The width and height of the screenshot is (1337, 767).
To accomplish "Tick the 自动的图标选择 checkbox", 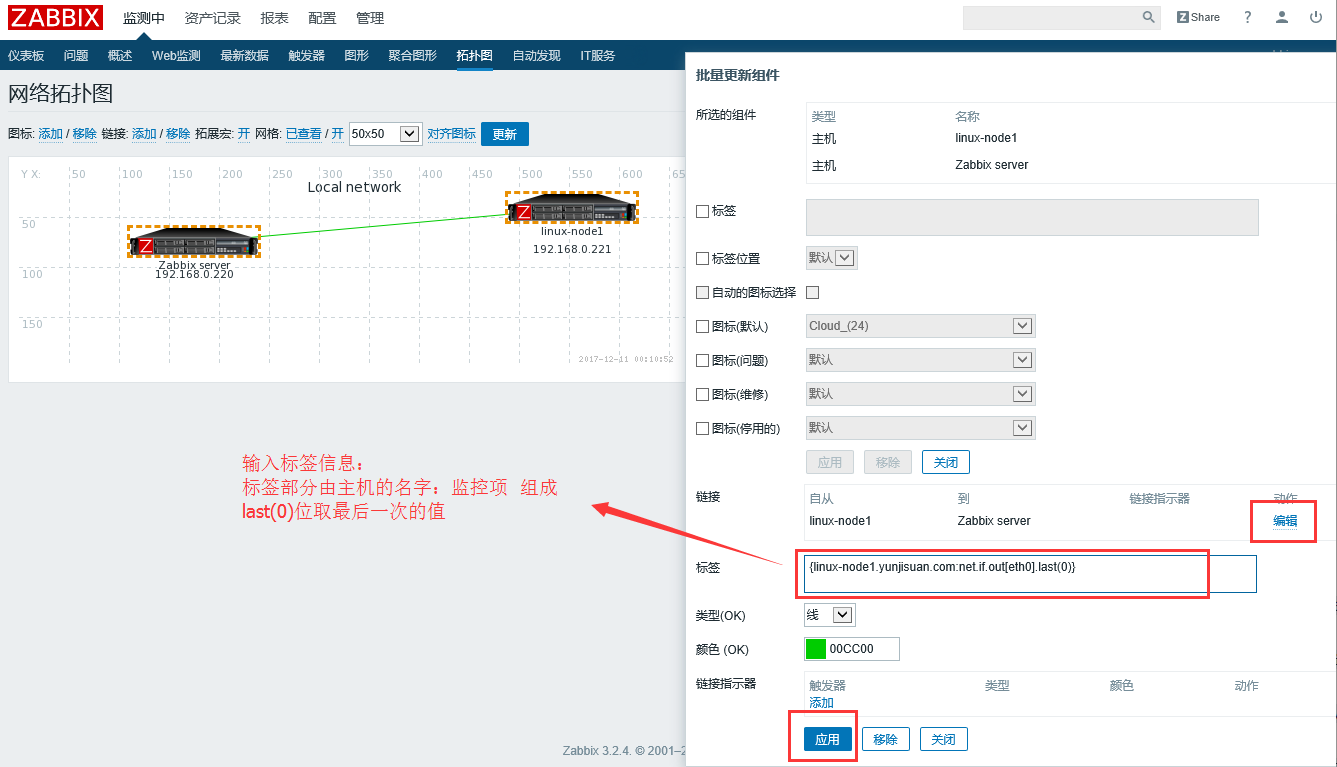I will point(702,292).
